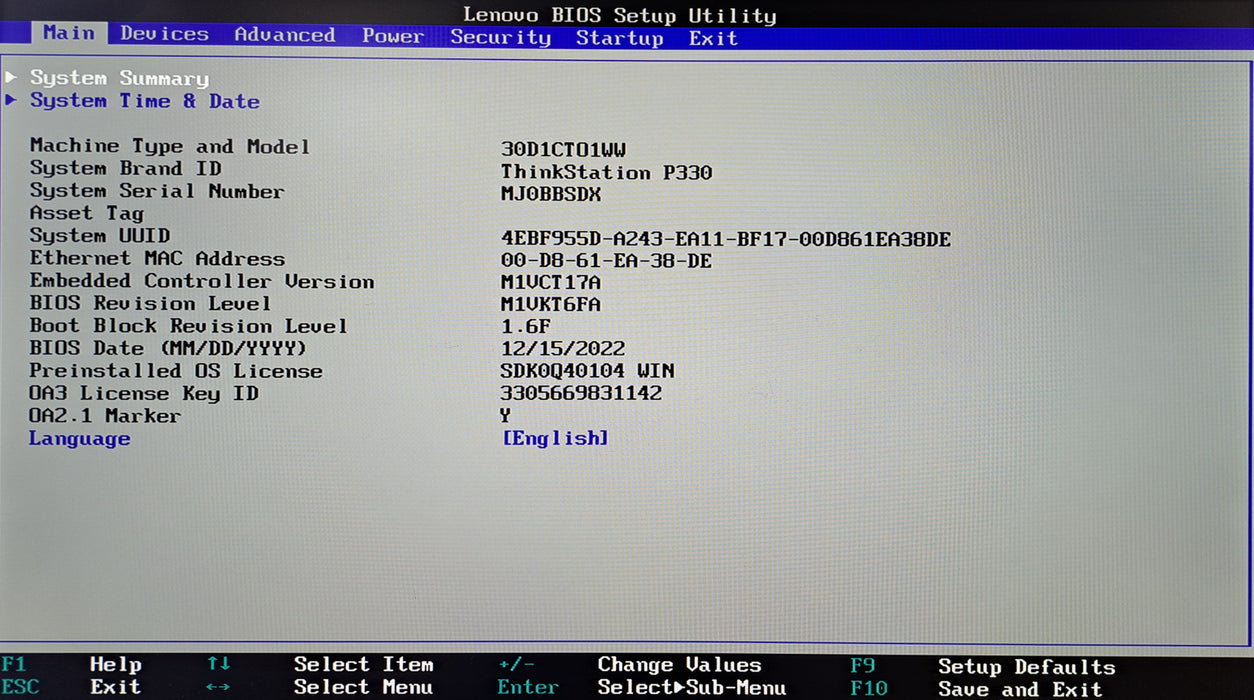Open the Advanced tab
1254x700 pixels.
click(285, 35)
